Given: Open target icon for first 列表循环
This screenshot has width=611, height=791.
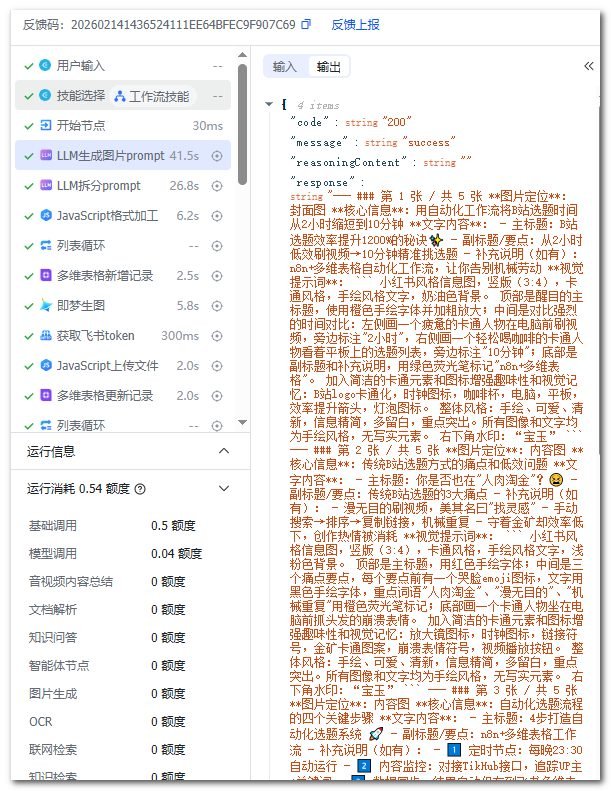Looking at the screenshot, I should point(217,246).
